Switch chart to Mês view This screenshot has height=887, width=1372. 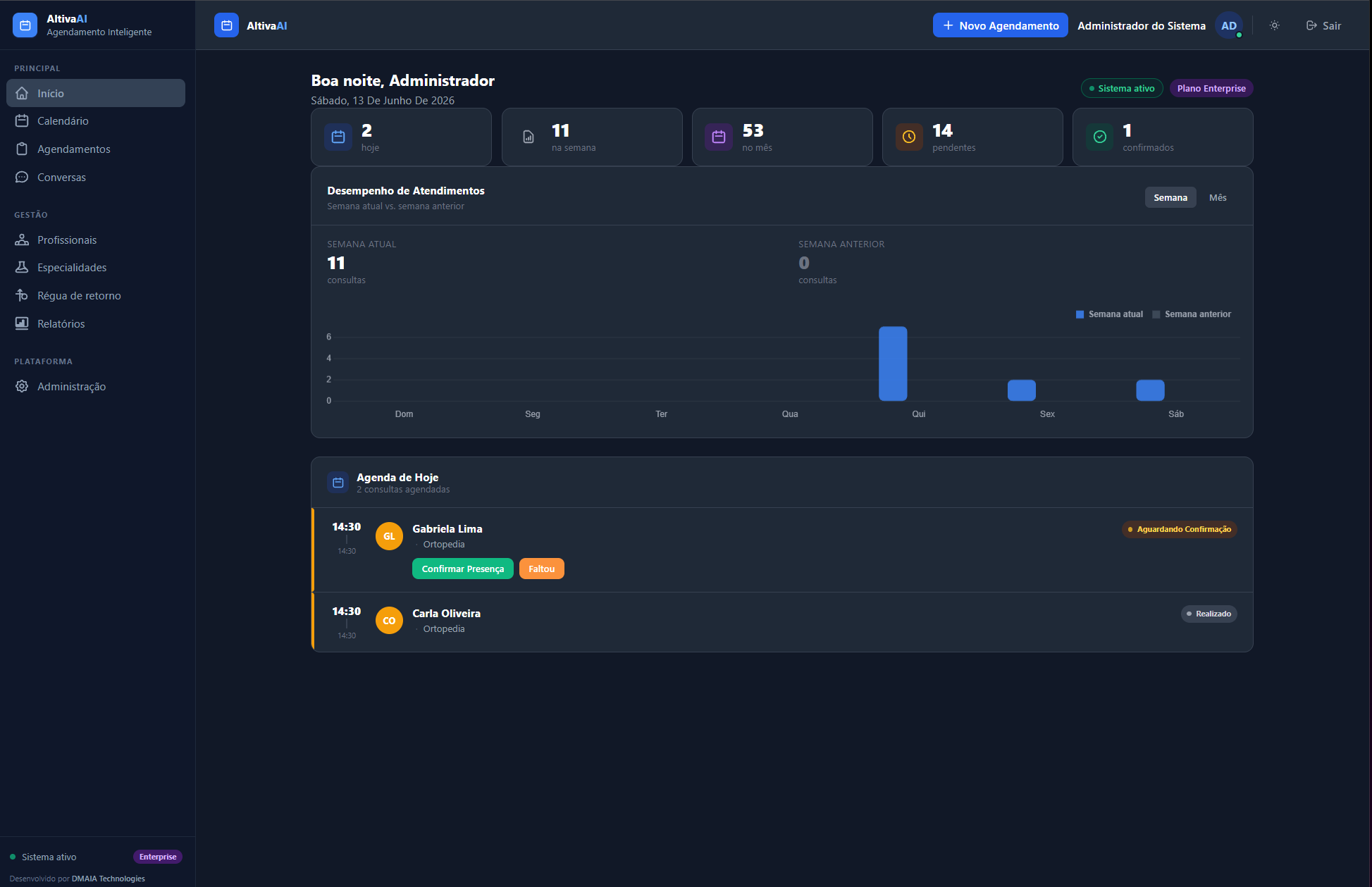click(x=1218, y=198)
